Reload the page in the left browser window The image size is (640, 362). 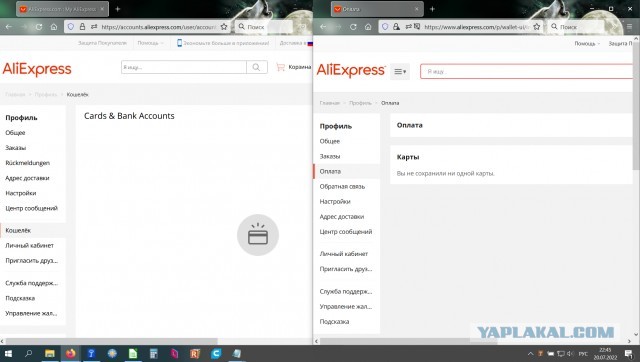tap(39, 27)
